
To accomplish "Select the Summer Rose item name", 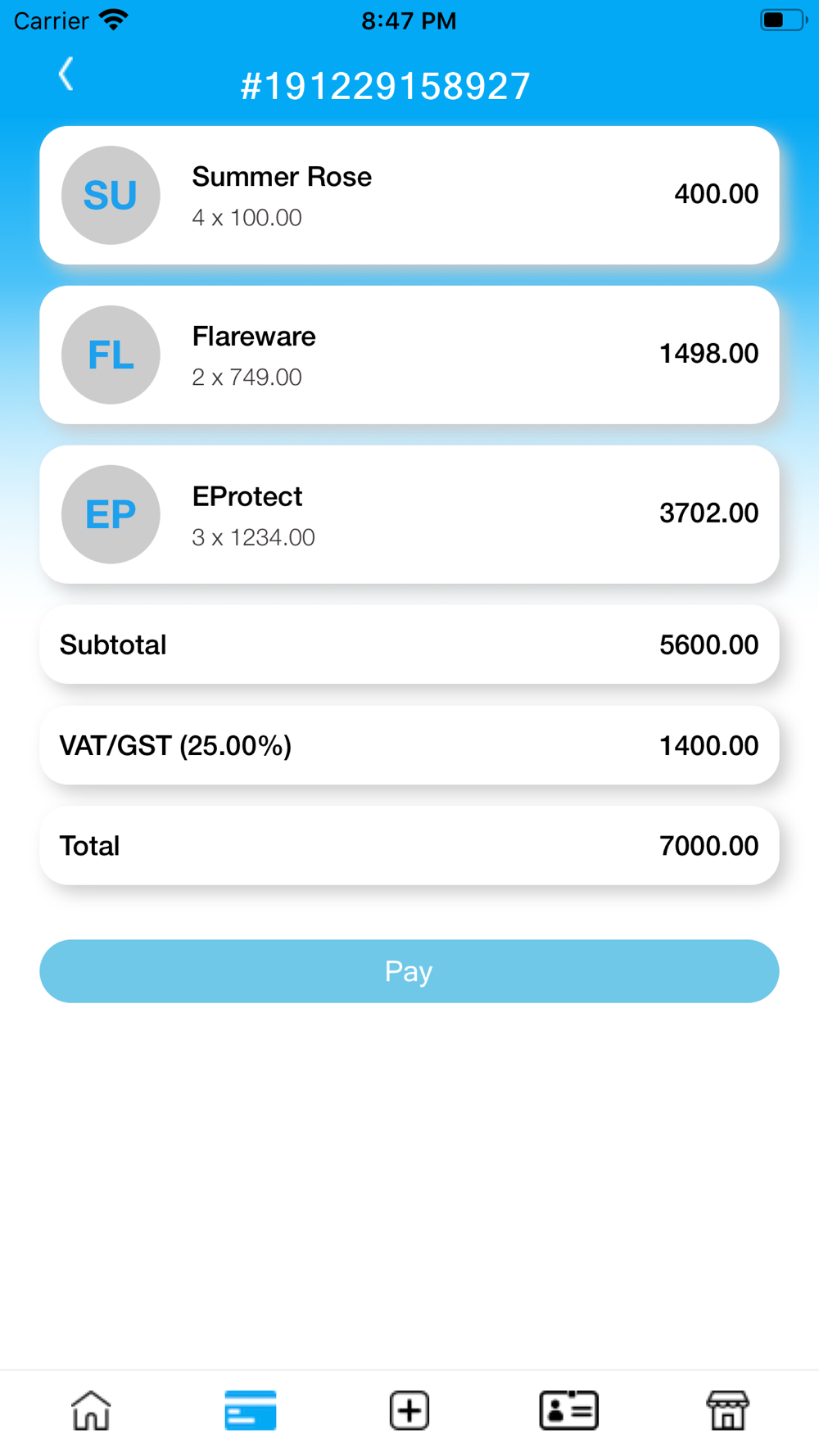I will [282, 177].
